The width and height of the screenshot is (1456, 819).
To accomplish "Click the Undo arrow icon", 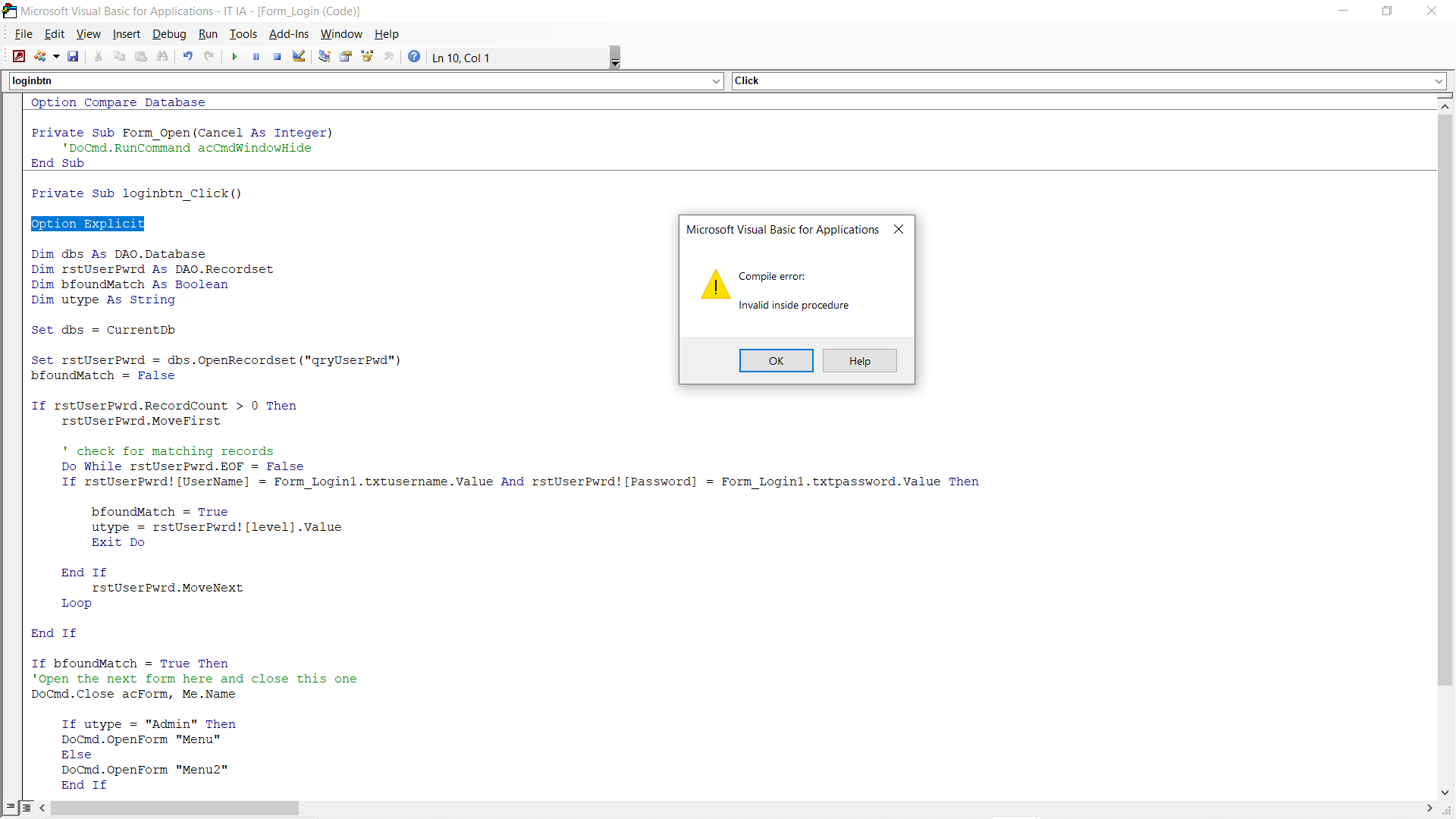I will [187, 57].
